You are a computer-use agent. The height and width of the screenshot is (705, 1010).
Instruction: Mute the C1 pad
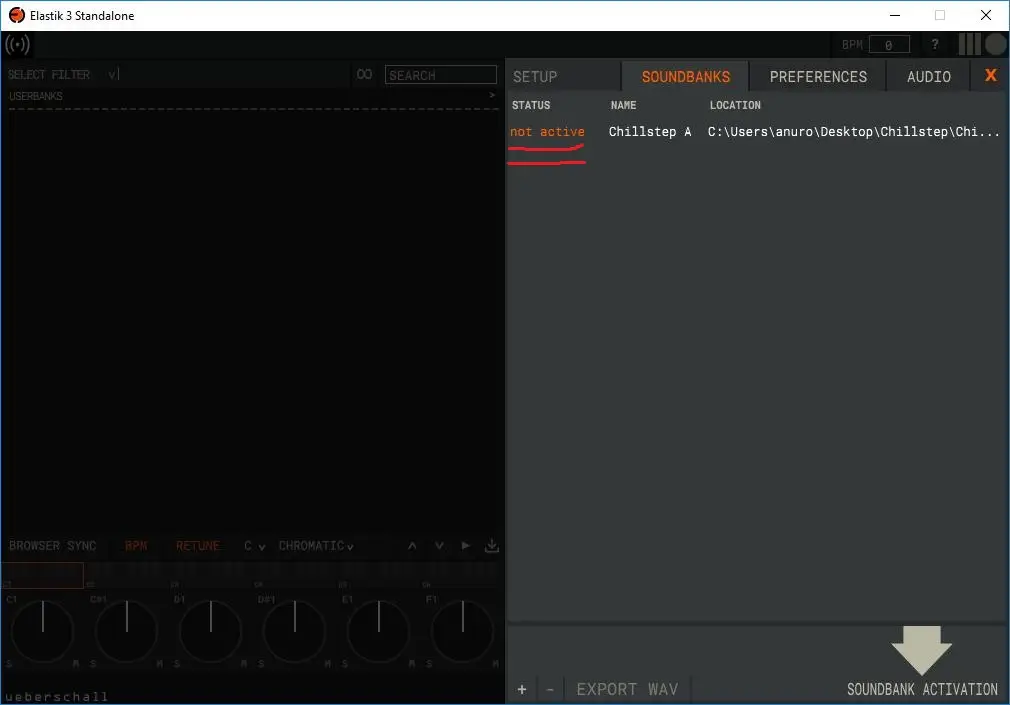(75, 664)
